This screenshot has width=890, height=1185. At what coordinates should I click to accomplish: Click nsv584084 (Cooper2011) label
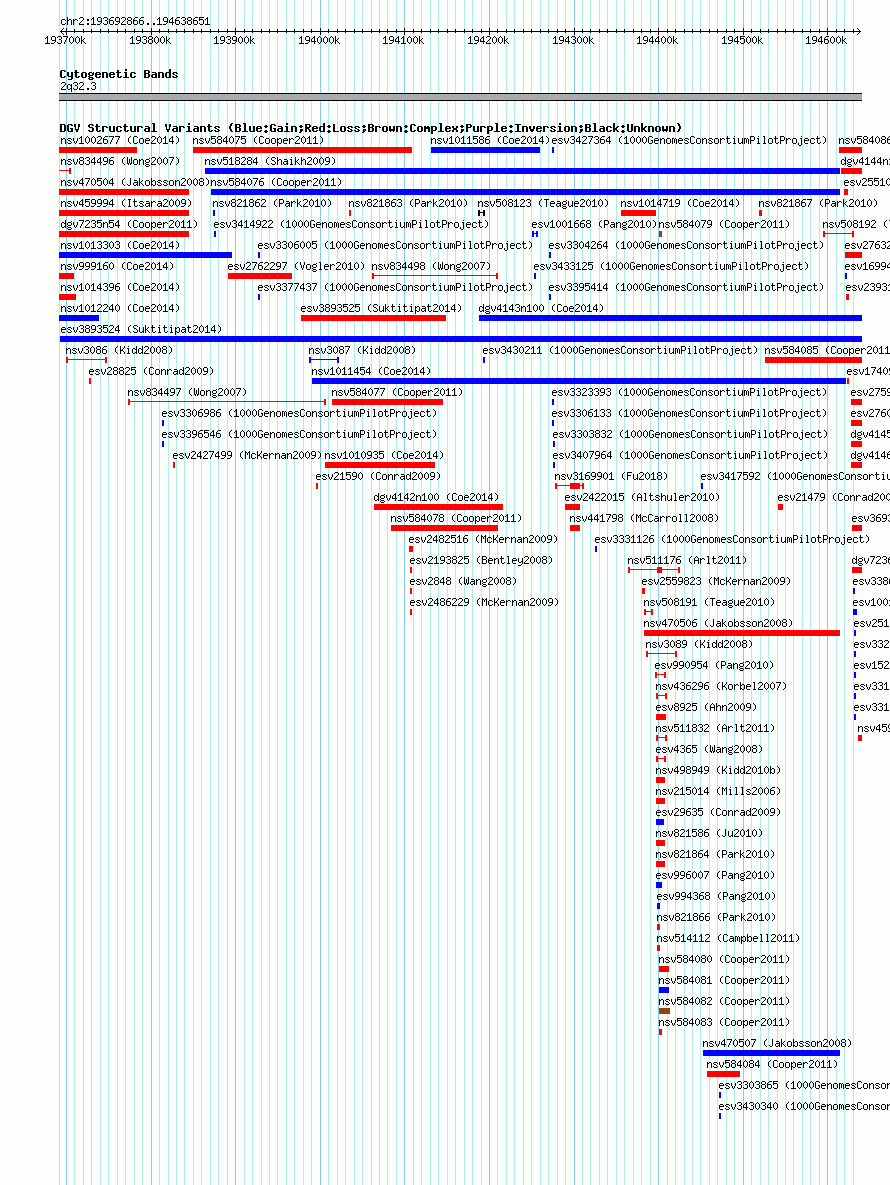click(772, 1065)
